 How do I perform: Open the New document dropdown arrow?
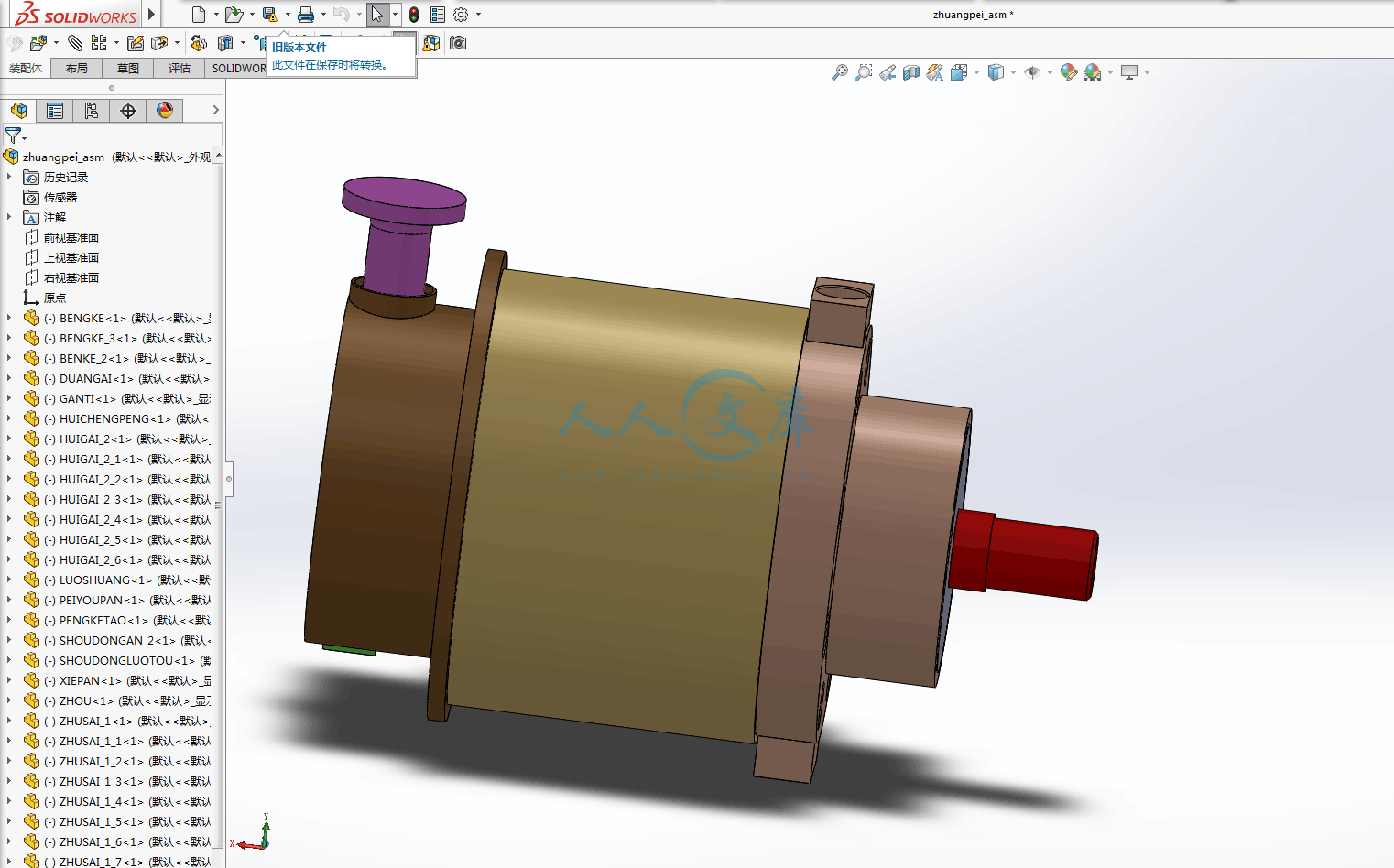pos(216,15)
